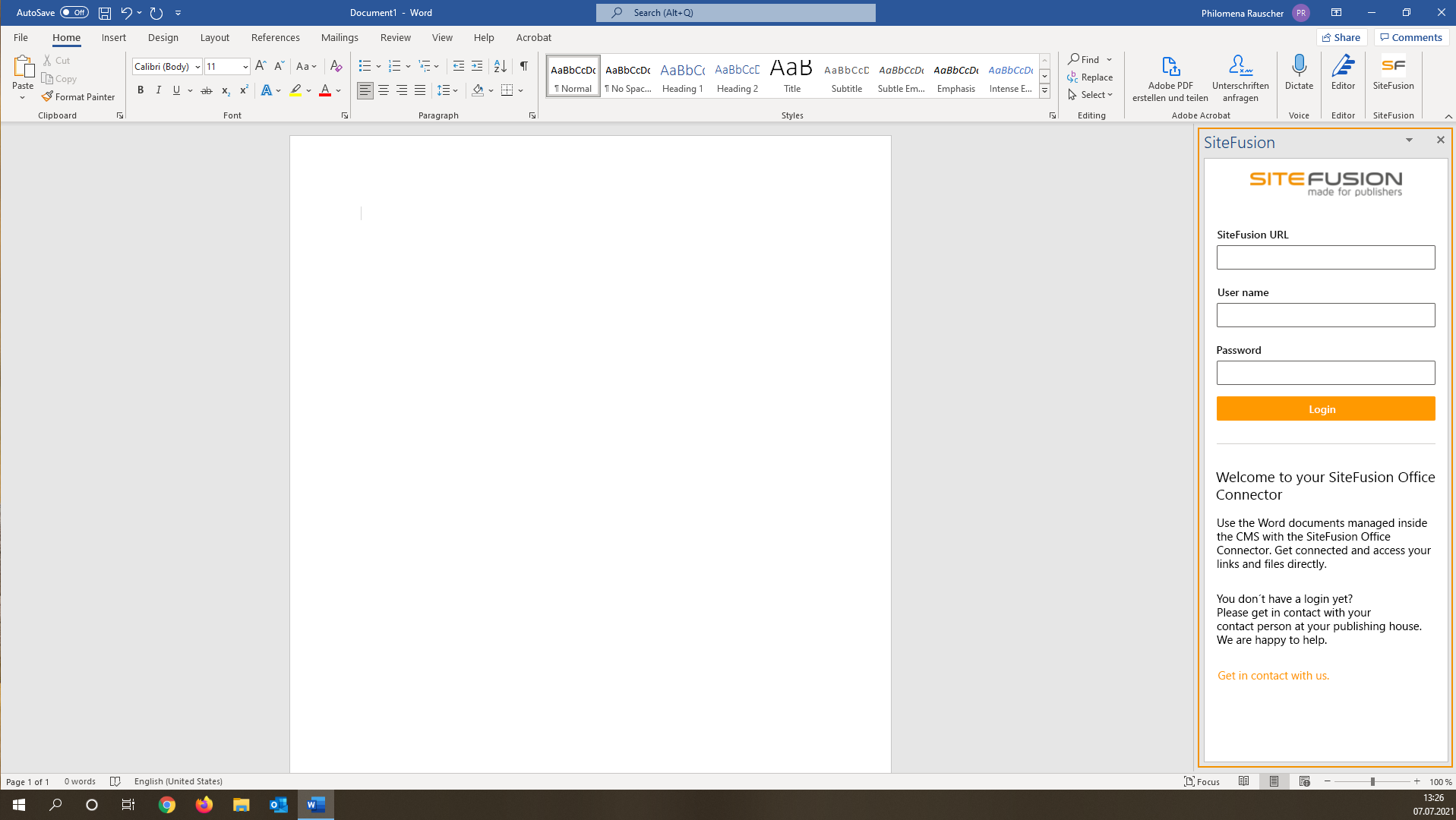Open the font size dropdown

pos(245,67)
